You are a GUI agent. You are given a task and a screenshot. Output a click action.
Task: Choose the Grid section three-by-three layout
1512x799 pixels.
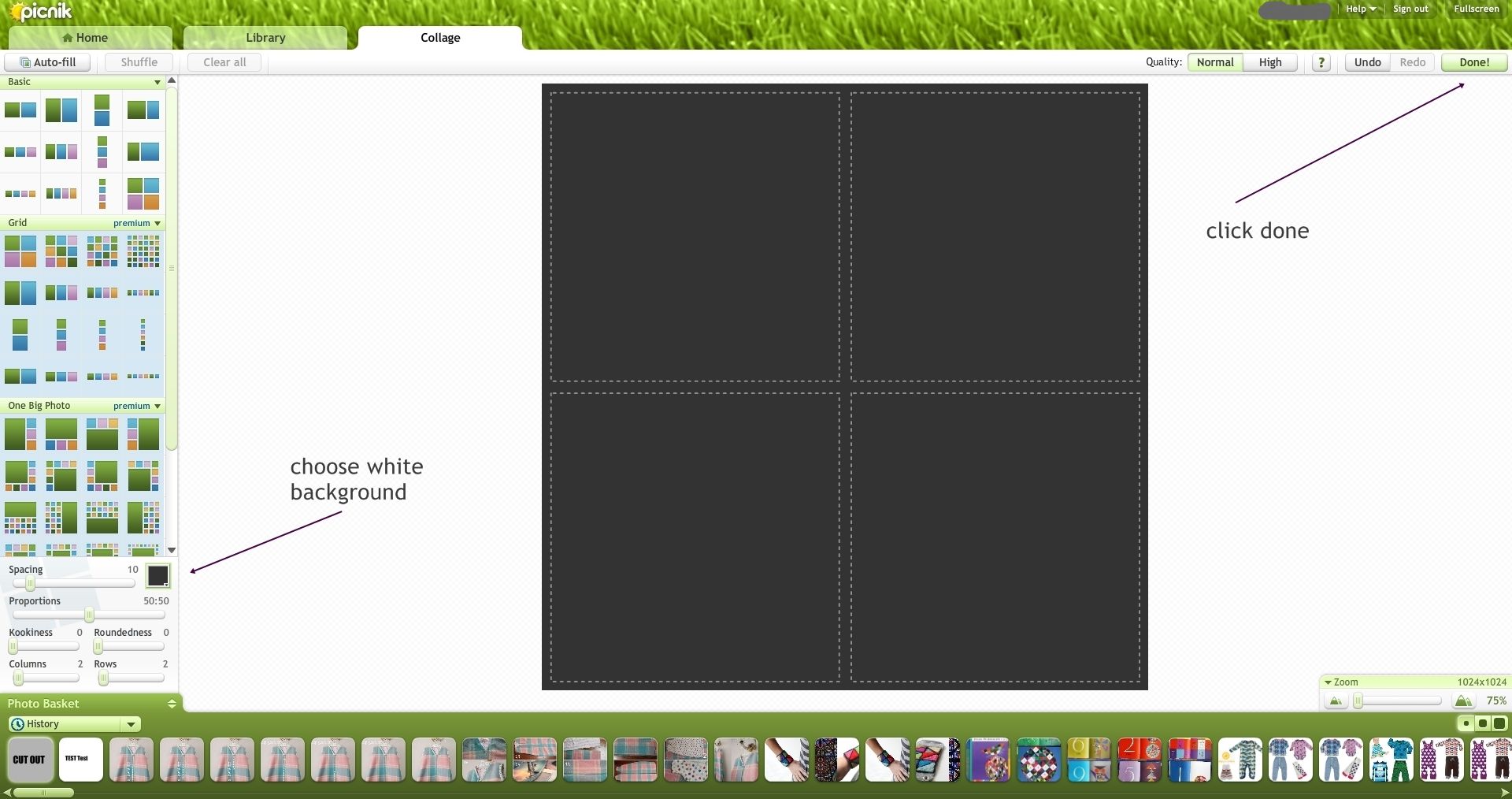tap(61, 251)
